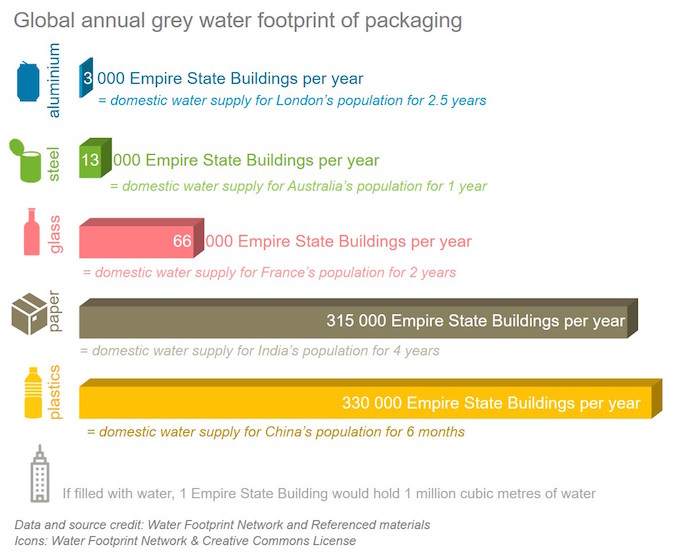Click the yellow plastics bar reading 330 000
The height and width of the screenshot is (556, 700).
pyautogui.click(x=371, y=398)
